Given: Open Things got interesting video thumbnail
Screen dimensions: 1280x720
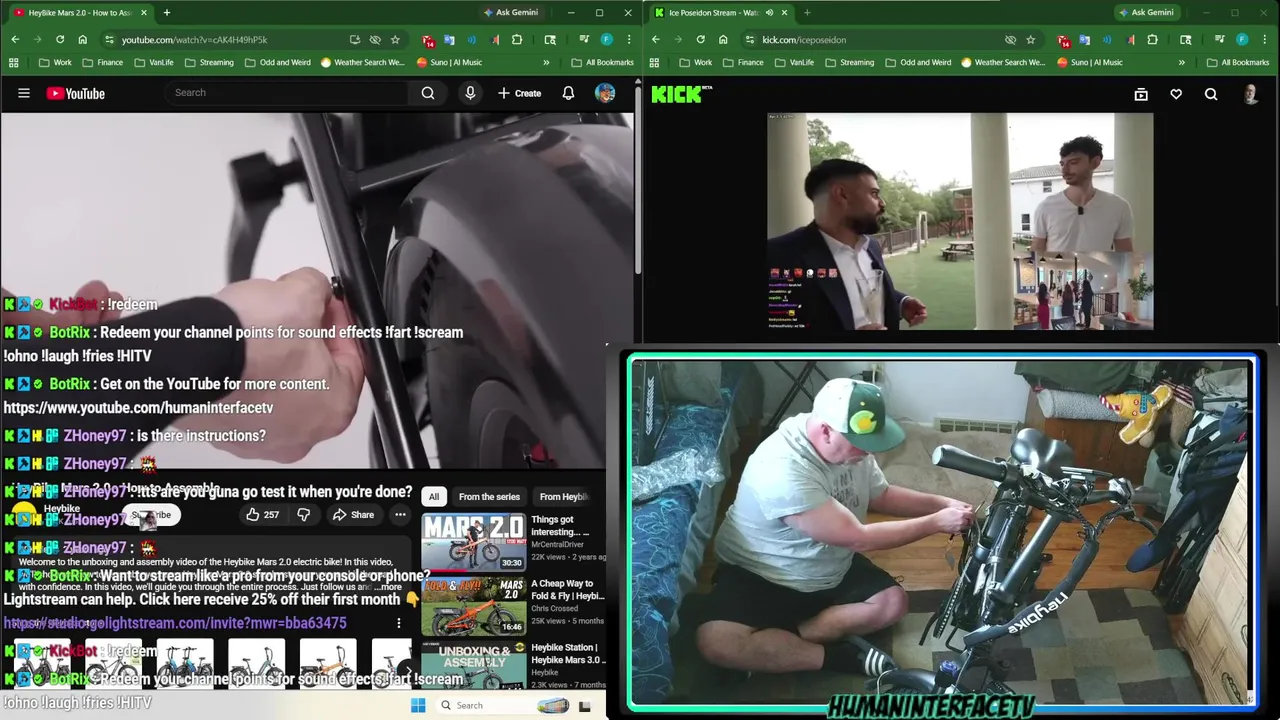Looking at the screenshot, I should pos(473,541).
